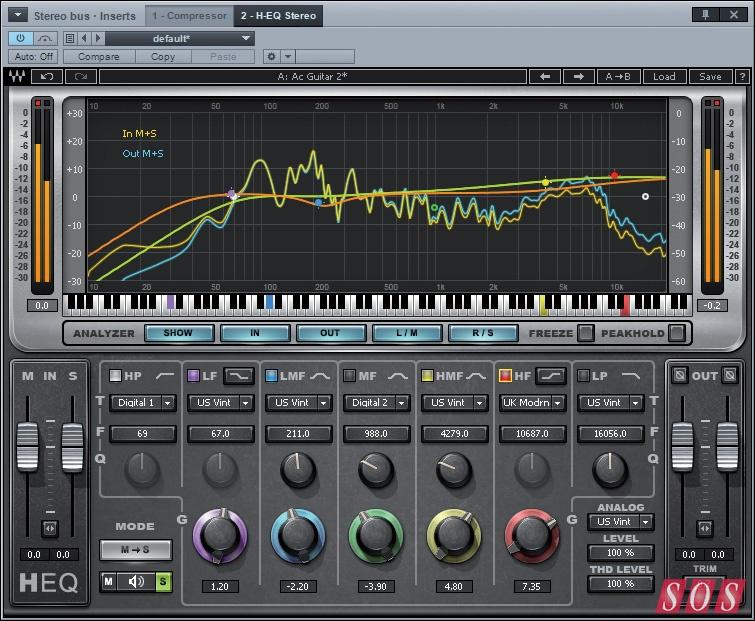Toggle the output fader link icon
Viewport: 755px width, 621px height.
704,528
